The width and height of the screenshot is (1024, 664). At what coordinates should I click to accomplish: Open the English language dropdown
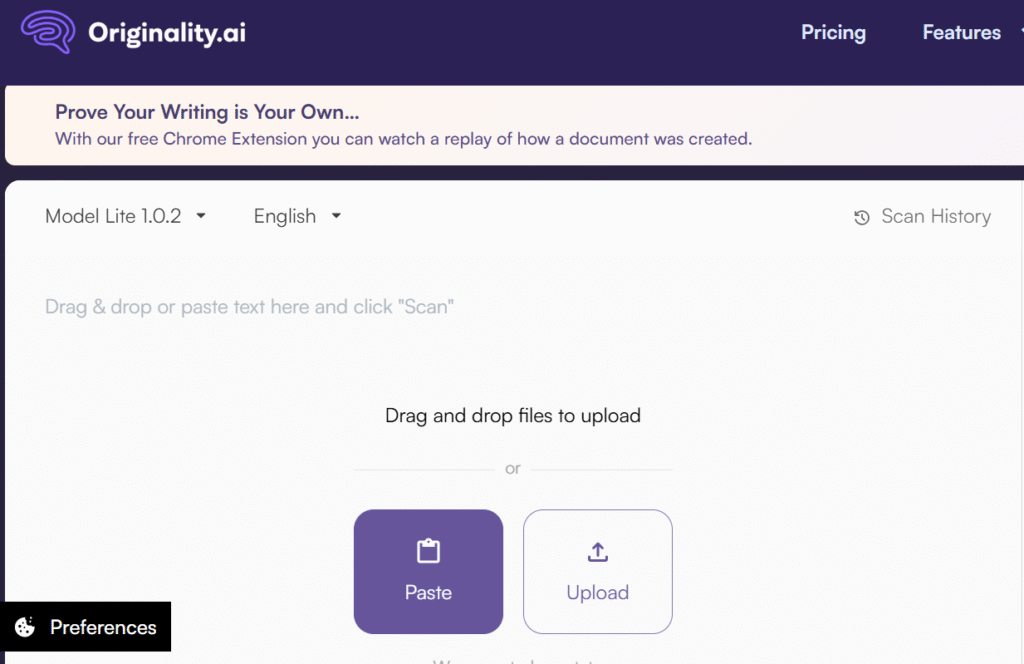coord(296,216)
